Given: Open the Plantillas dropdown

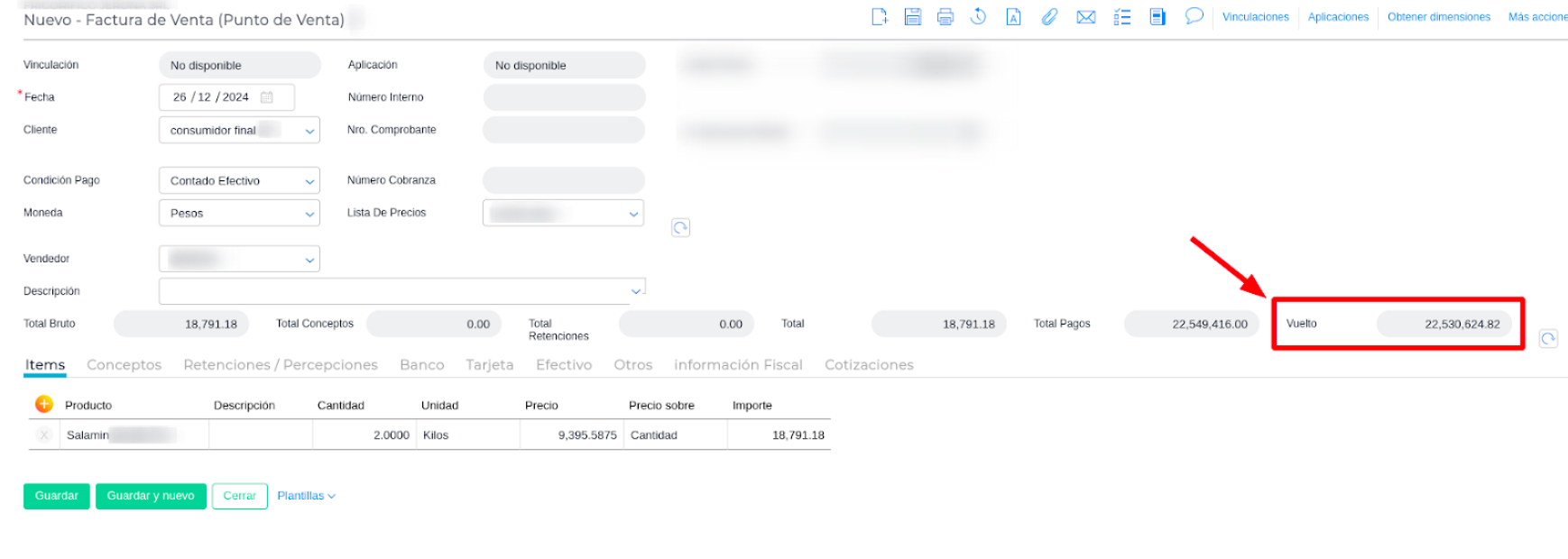Looking at the screenshot, I should 306,496.
